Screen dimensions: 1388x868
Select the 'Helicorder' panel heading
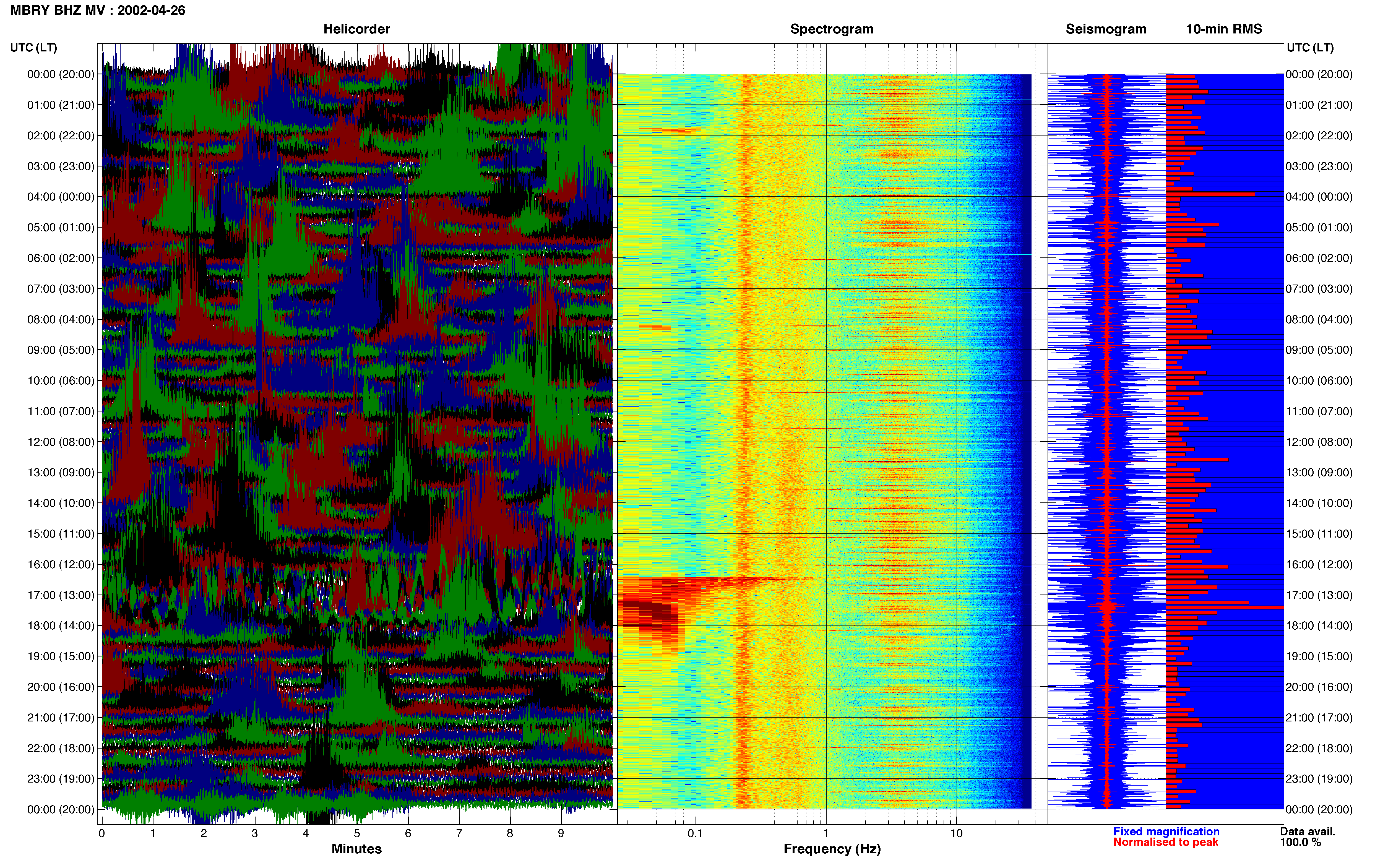pos(356,29)
